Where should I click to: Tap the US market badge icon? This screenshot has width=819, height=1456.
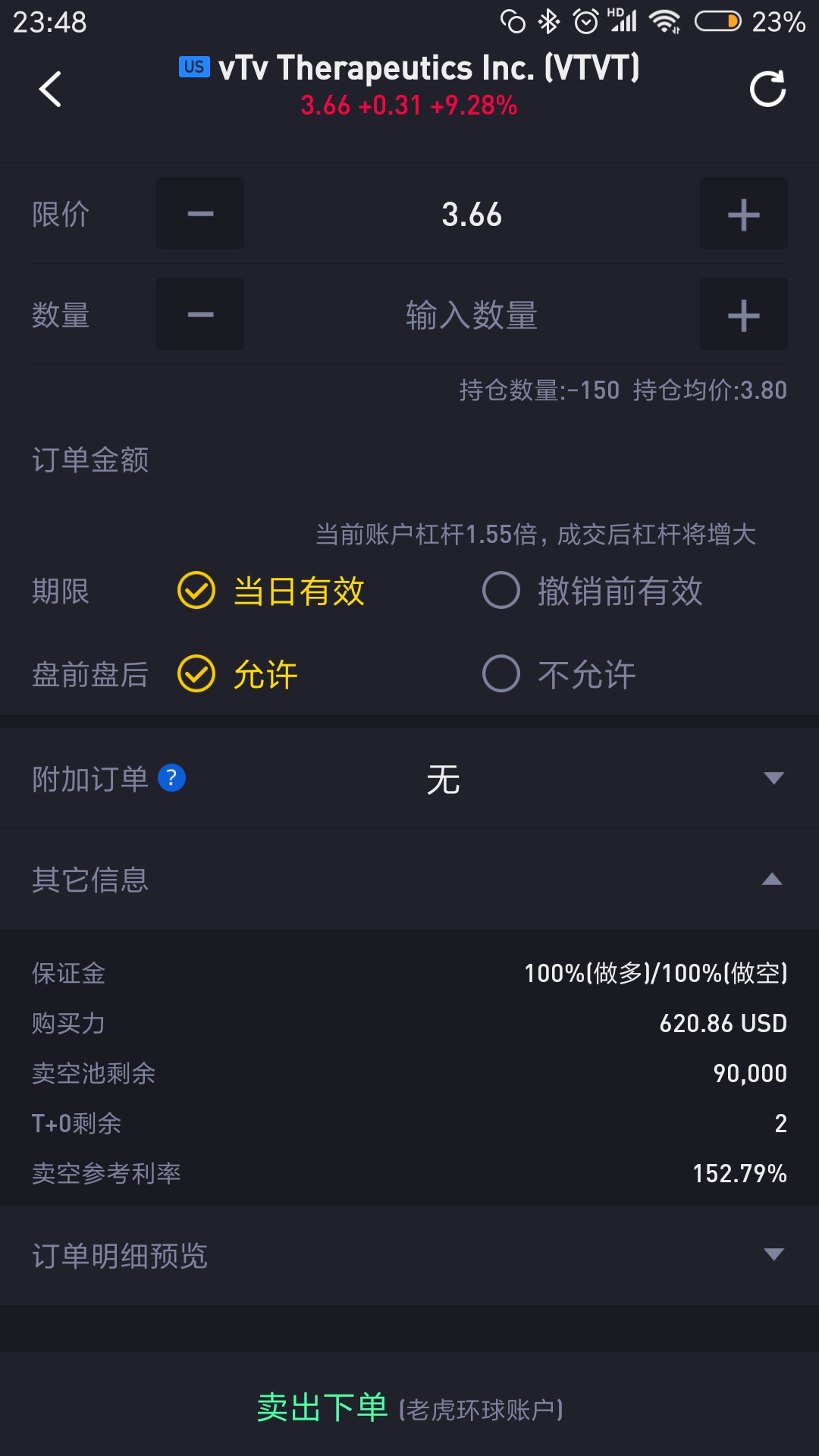(194, 67)
